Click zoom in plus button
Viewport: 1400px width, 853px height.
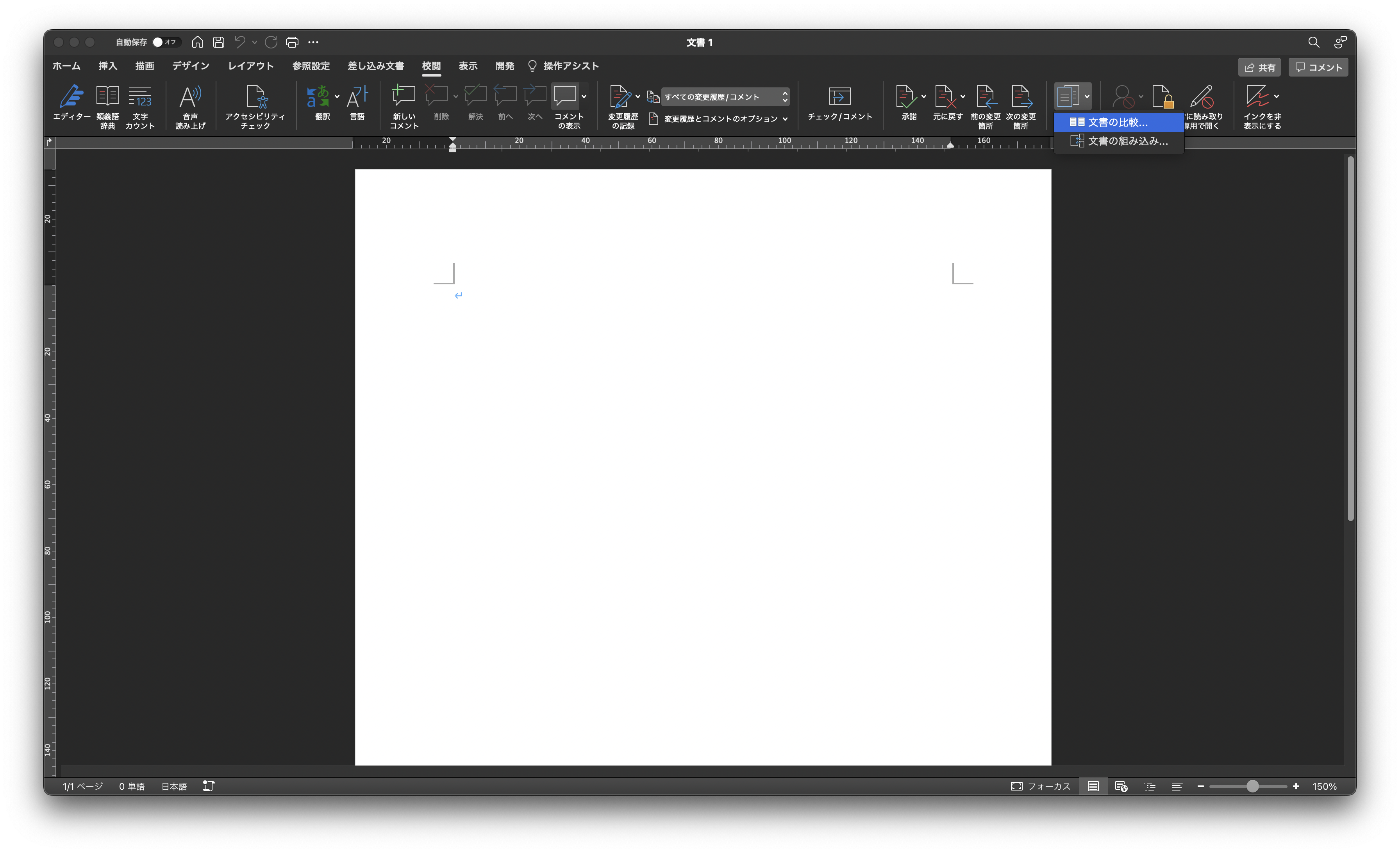click(x=1296, y=786)
